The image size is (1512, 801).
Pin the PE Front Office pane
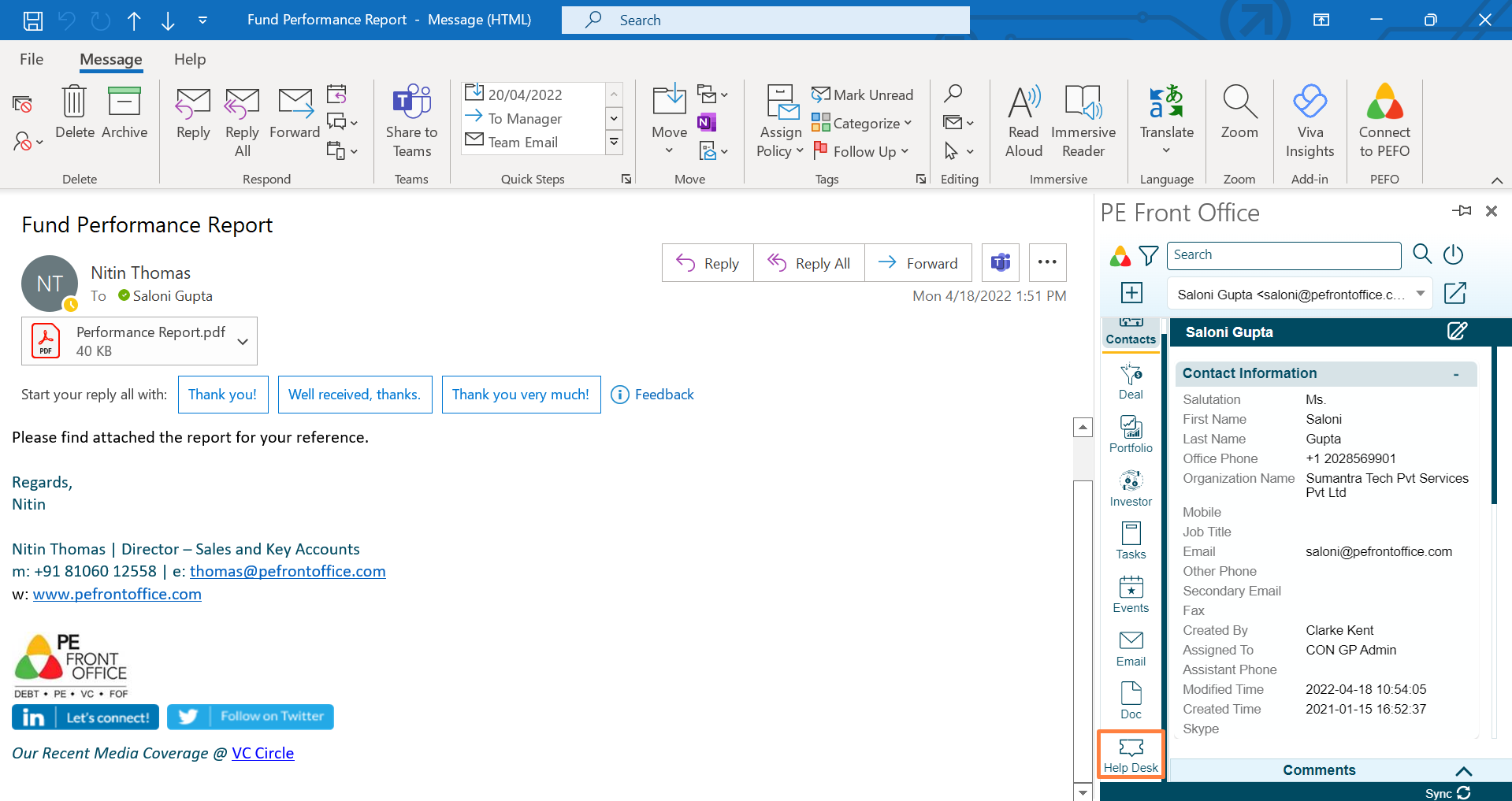(x=1462, y=211)
